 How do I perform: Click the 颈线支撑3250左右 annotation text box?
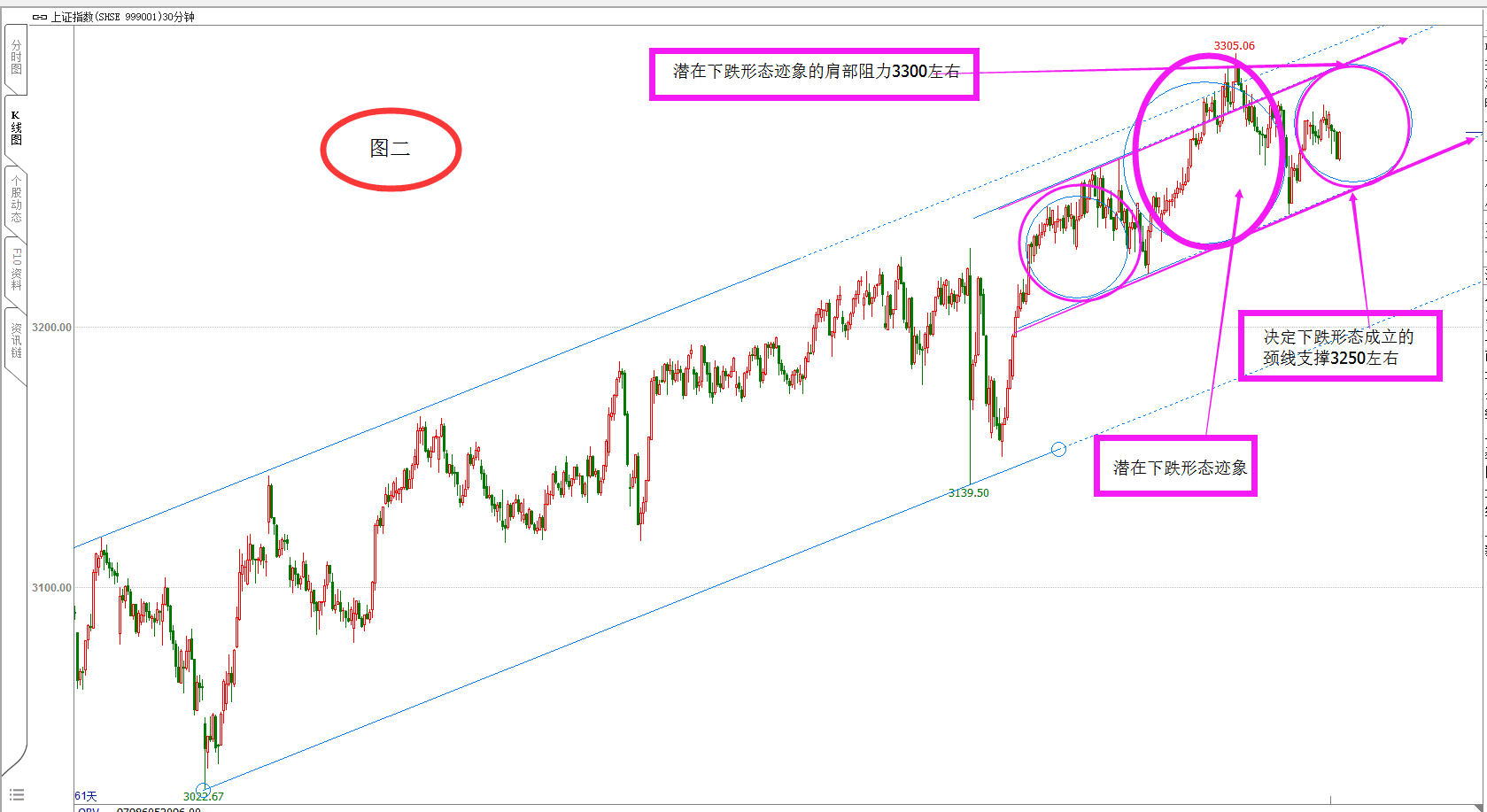coord(1339,346)
